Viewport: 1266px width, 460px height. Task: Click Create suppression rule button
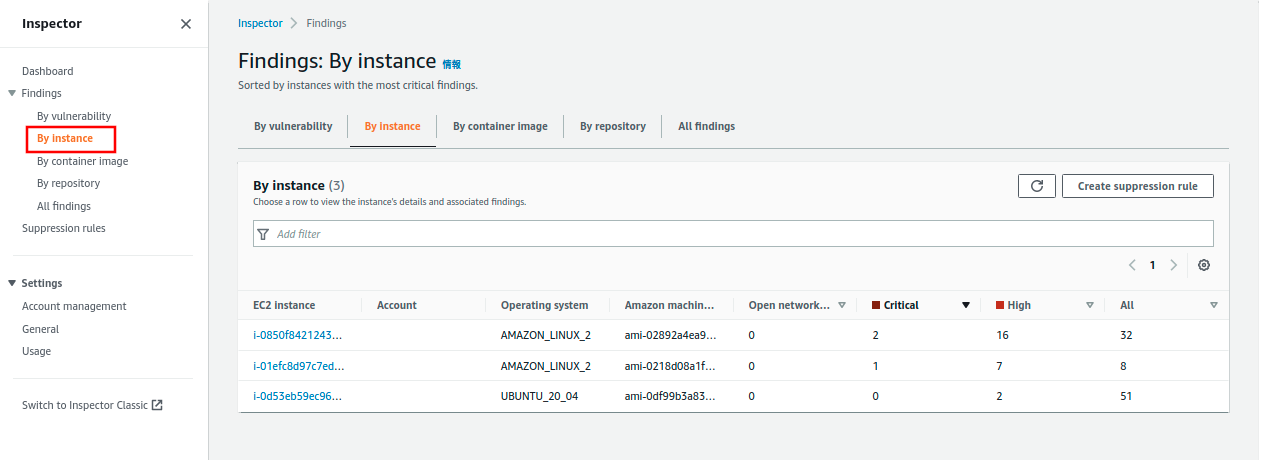tap(1137, 186)
